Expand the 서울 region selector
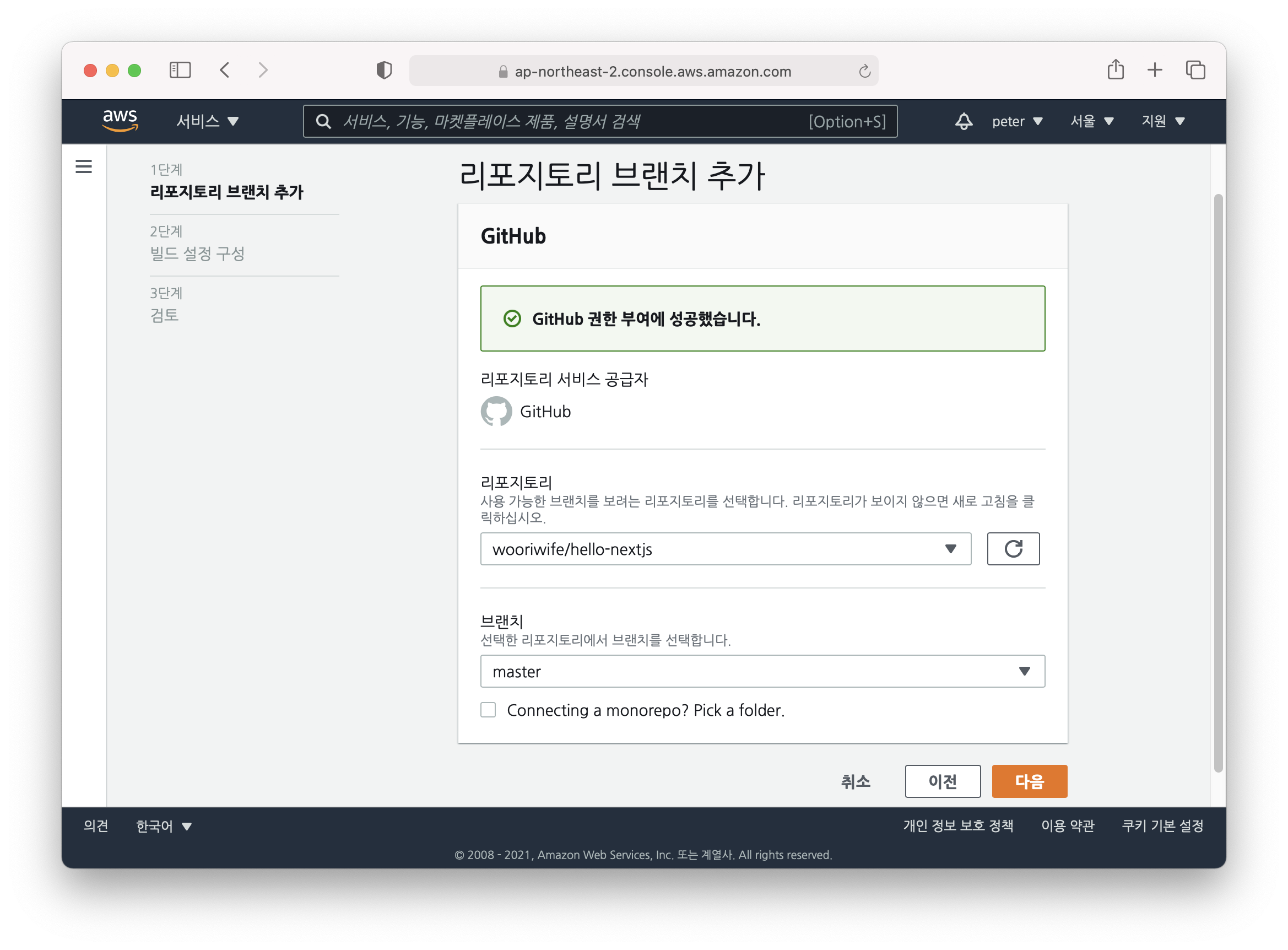Screen dimensions: 1288x950 pos(1091,121)
